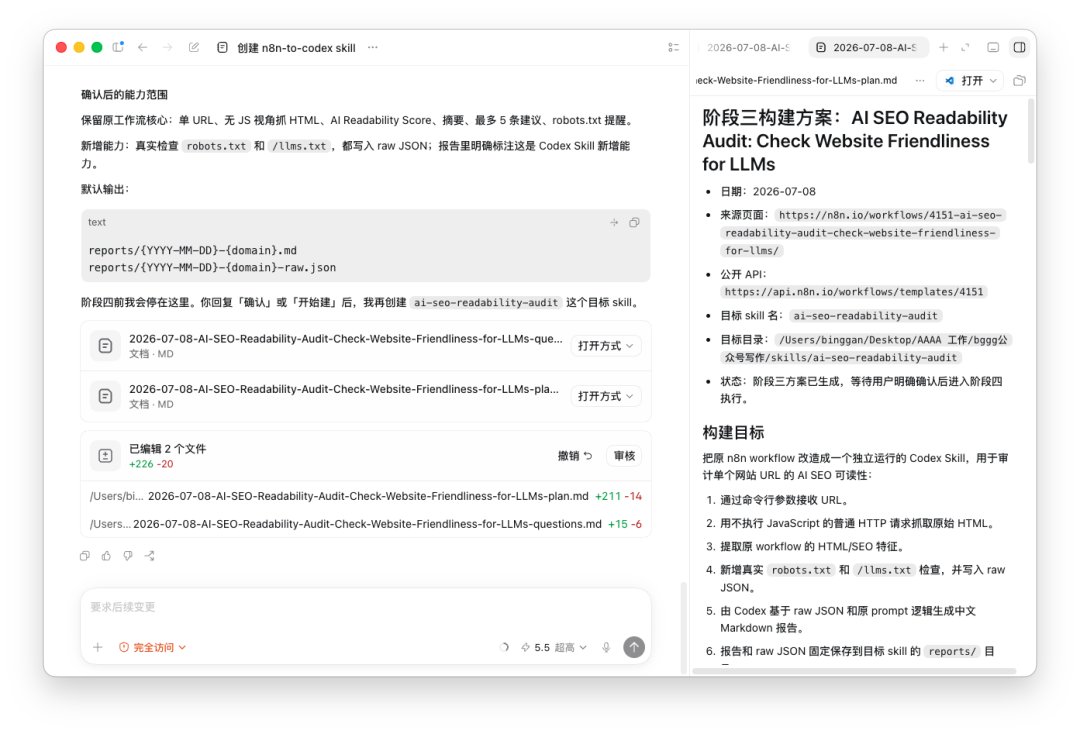Send message with the up-arrow button

(x=634, y=647)
